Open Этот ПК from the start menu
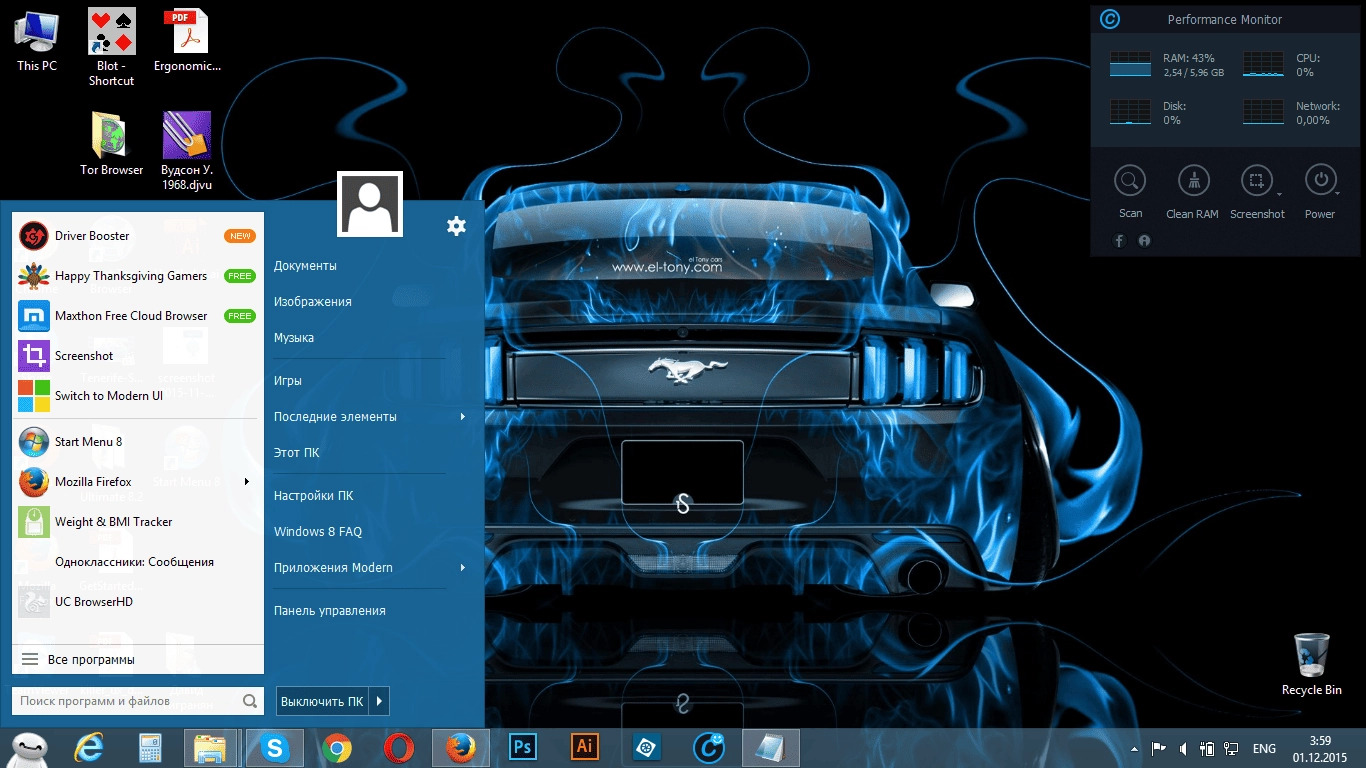This screenshot has width=1366, height=768. click(x=297, y=453)
